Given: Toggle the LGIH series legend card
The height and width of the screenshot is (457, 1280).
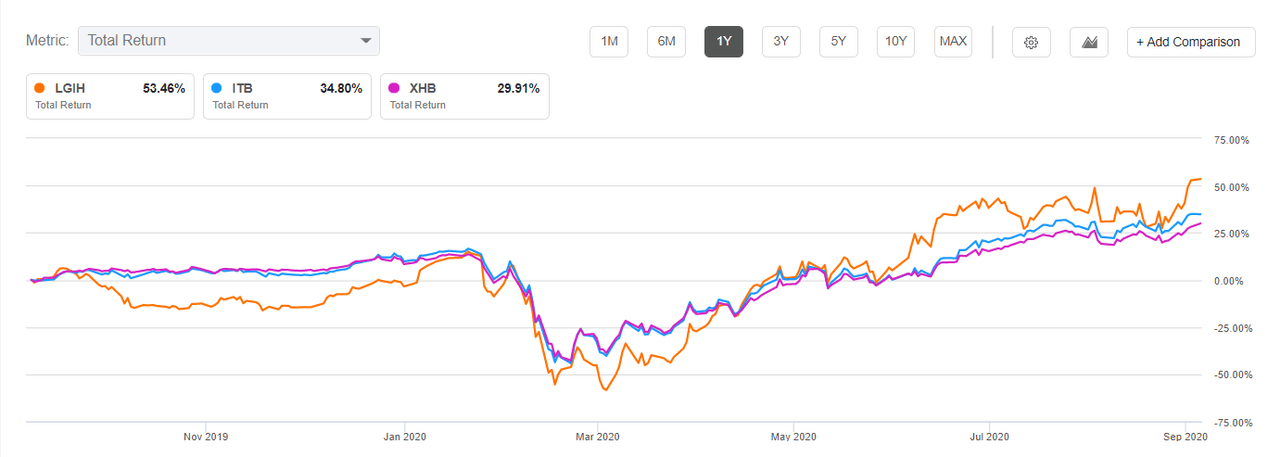Looking at the screenshot, I should [110, 96].
